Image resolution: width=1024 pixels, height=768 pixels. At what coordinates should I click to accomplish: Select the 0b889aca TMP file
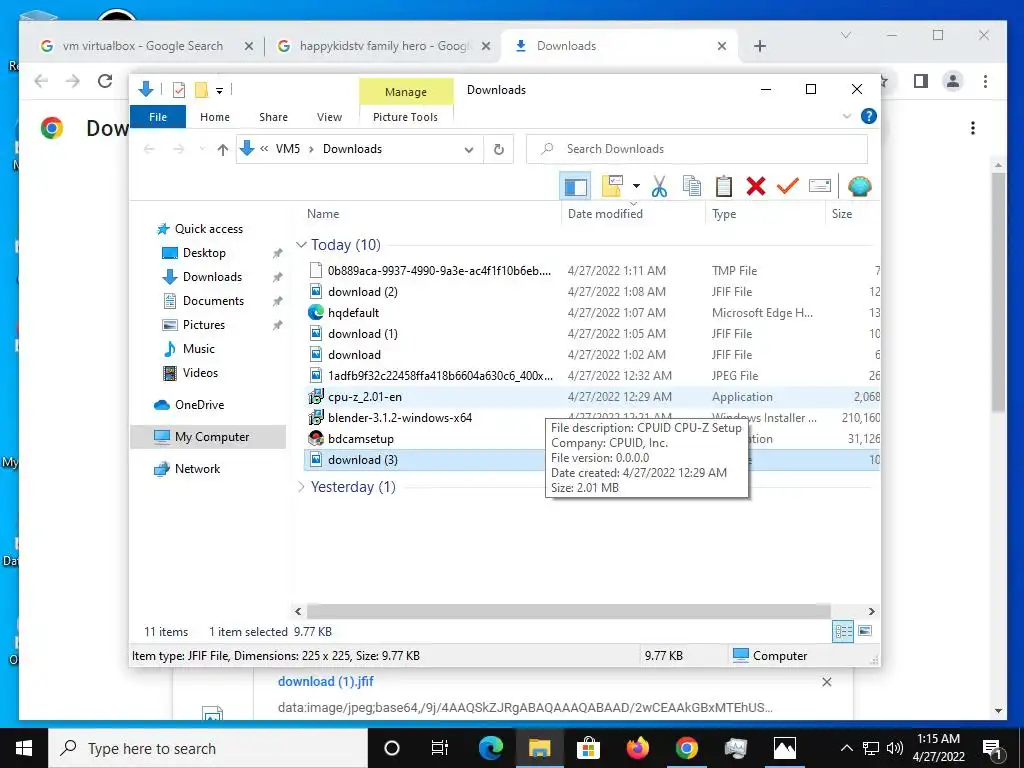click(x=439, y=270)
